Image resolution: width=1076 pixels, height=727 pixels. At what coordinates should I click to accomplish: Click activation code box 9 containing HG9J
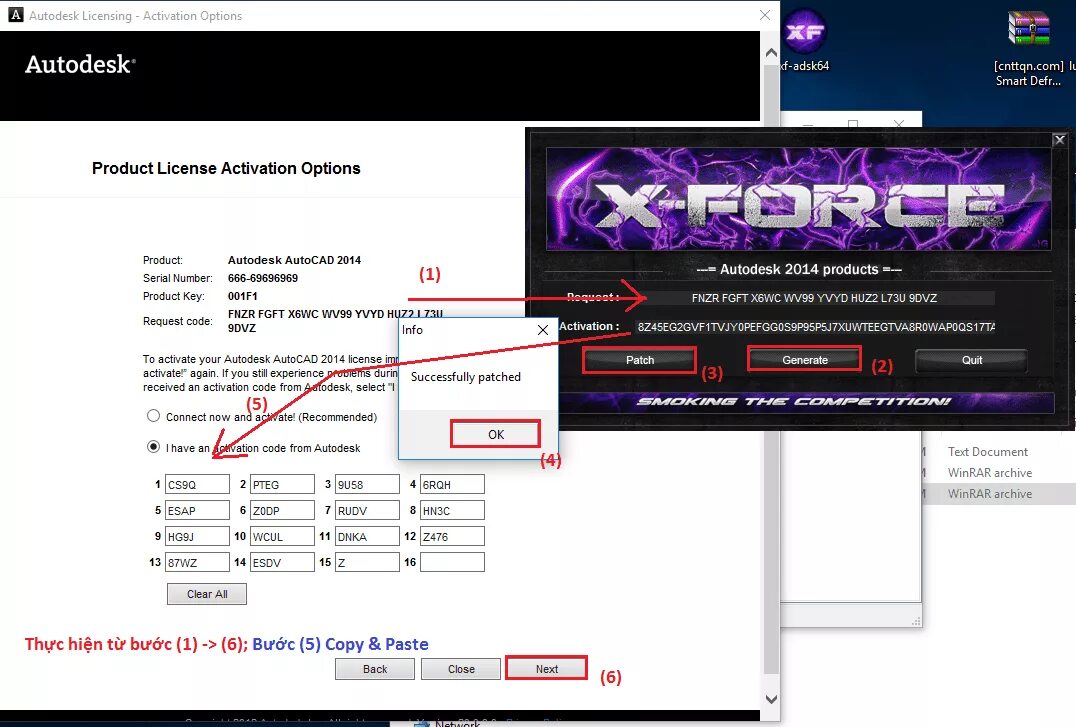click(x=197, y=536)
